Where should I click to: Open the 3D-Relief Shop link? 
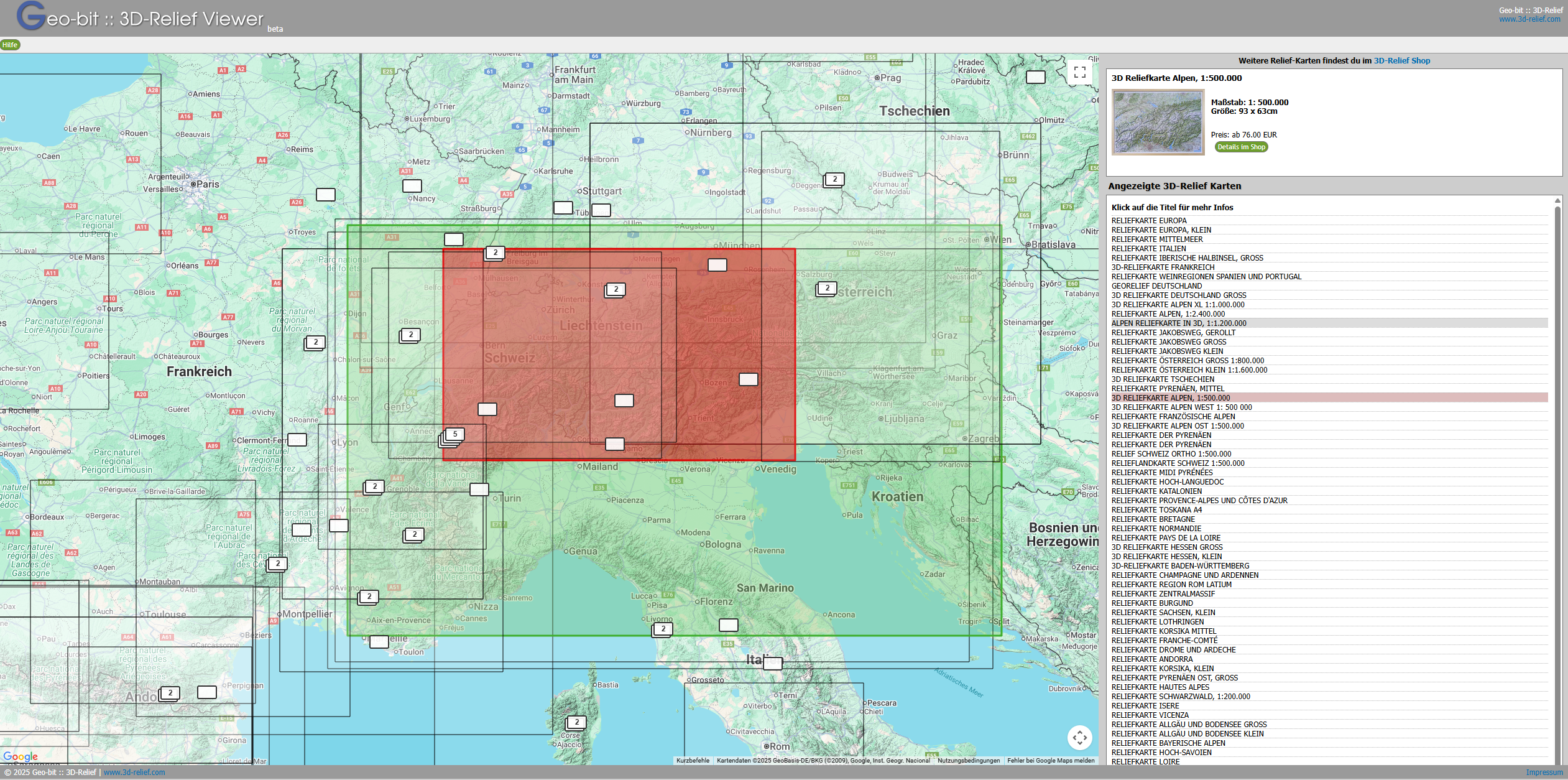[1401, 61]
